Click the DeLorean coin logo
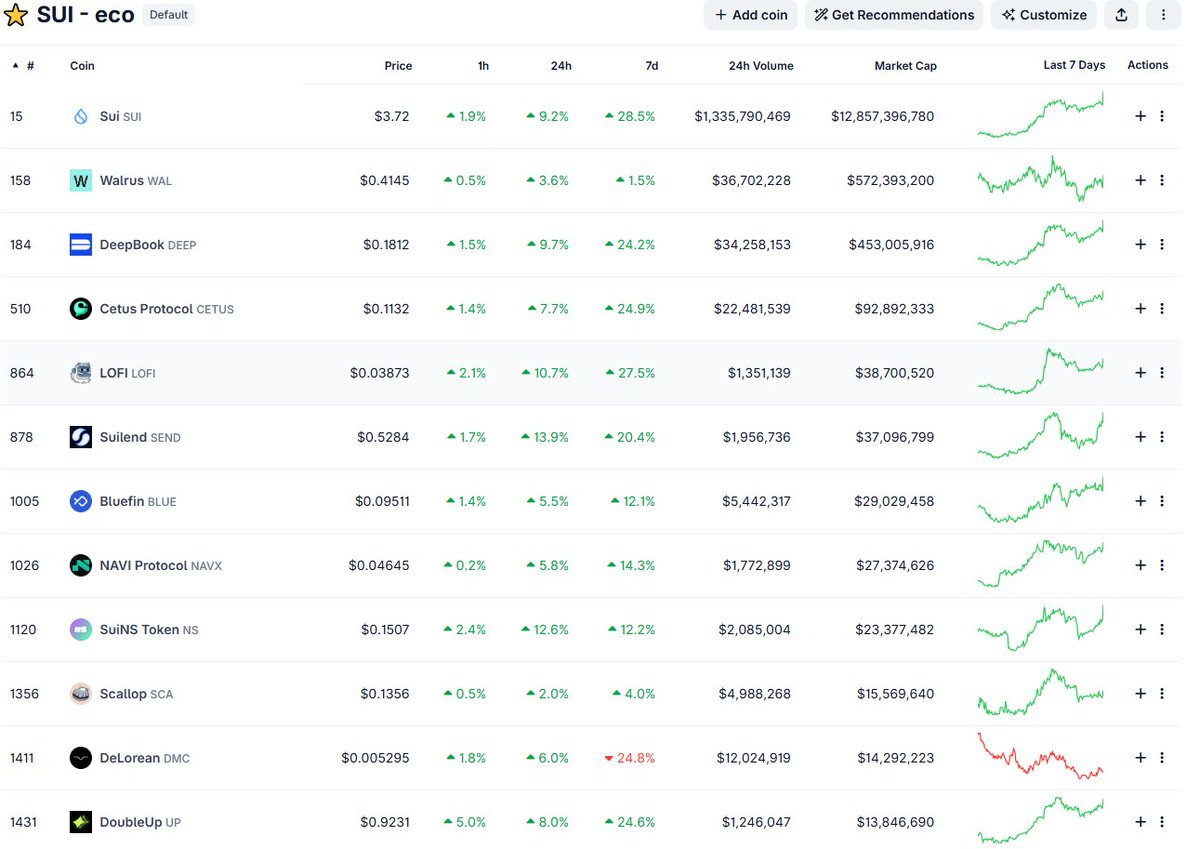 (81, 758)
